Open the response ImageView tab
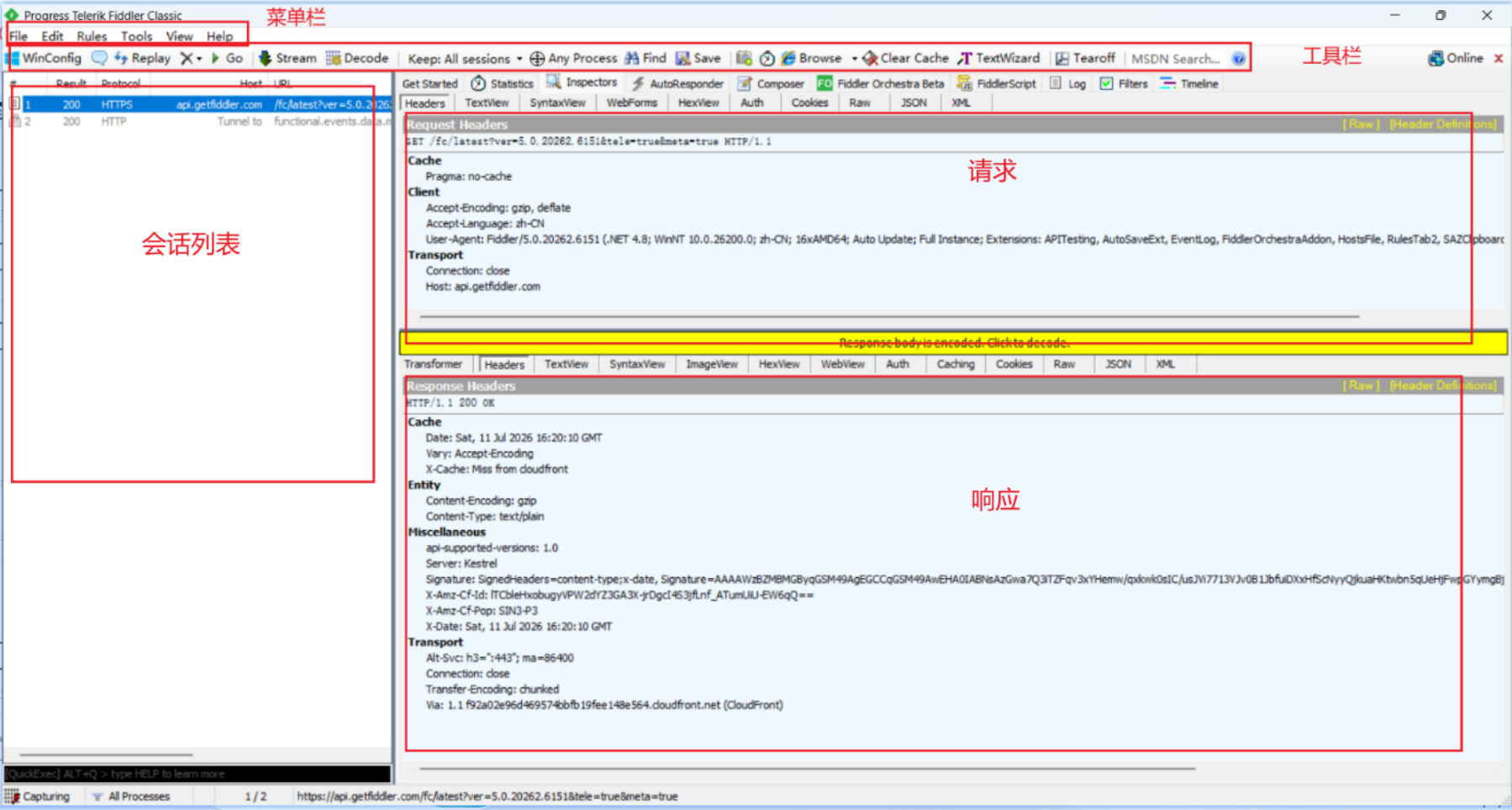Image resolution: width=1512 pixels, height=810 pixels. point(712,364)
